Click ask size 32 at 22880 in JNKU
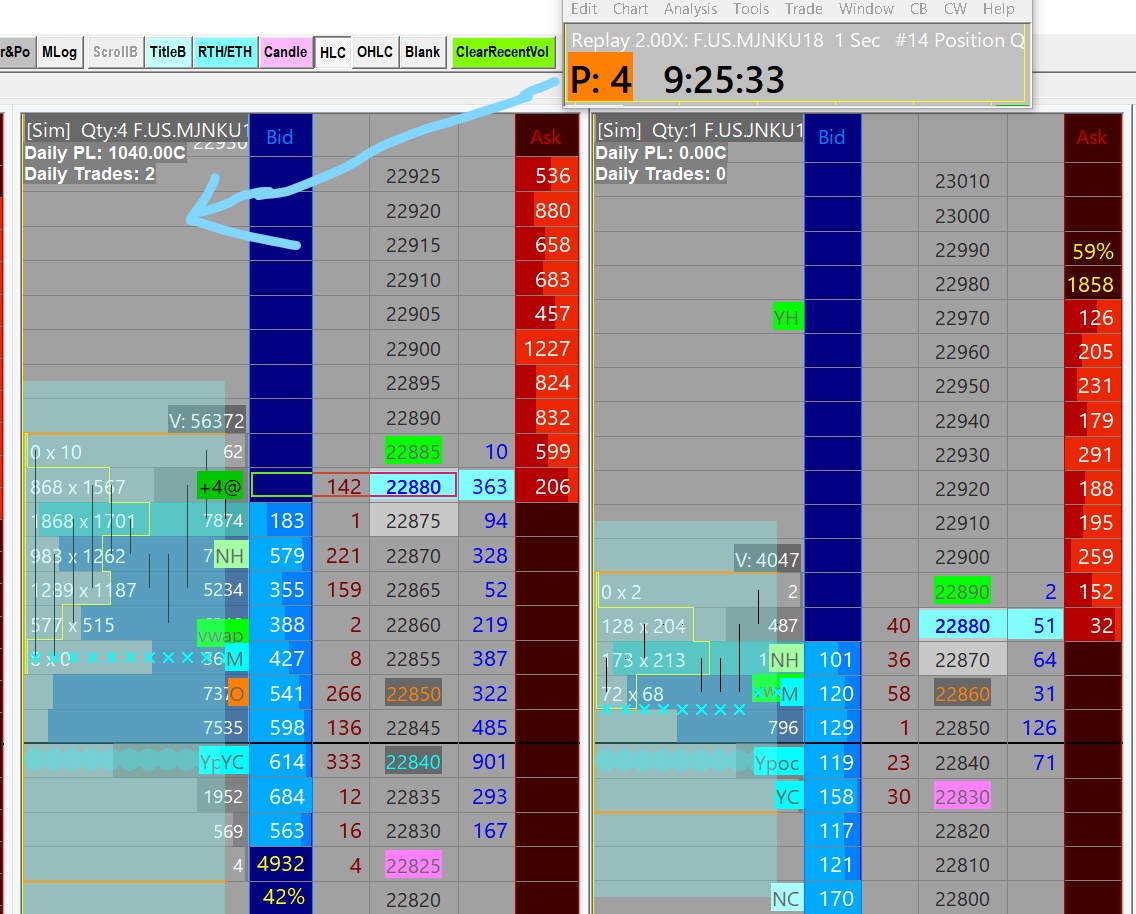The height and width of the screenshot is (914, 1136). tap(1093, 626)
